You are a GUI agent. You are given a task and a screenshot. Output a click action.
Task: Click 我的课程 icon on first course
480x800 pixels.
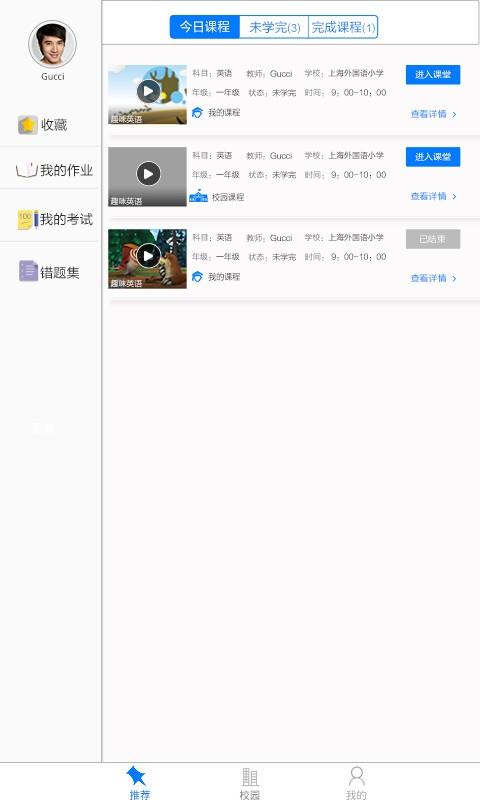[x=197, y=113]
